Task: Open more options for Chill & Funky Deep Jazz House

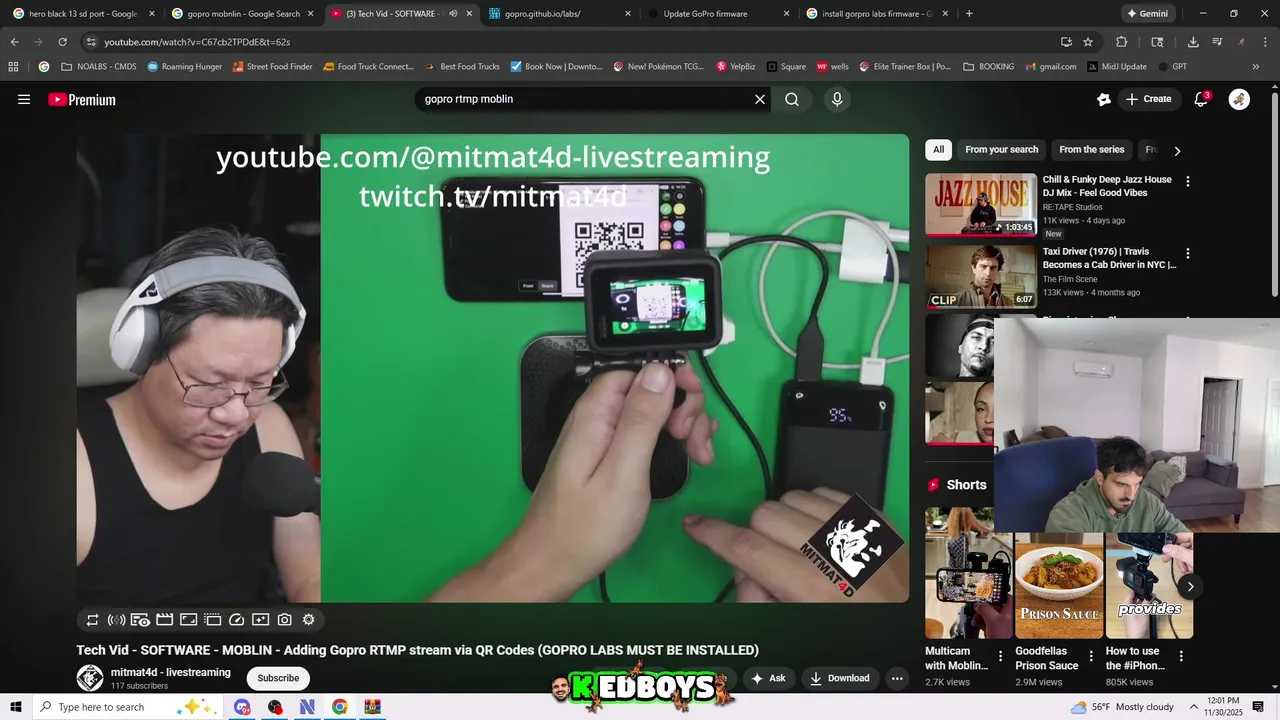Action: (1188, 182)
